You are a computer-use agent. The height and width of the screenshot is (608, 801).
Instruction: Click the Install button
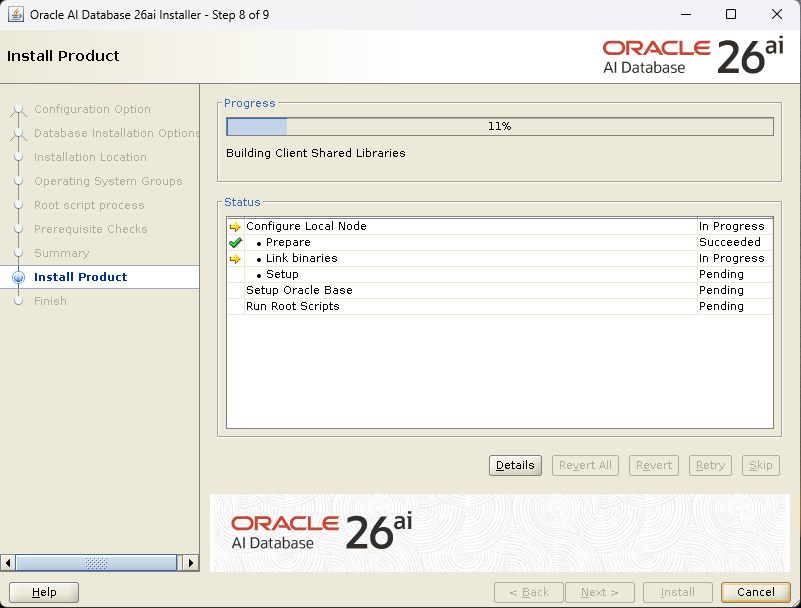point(677,592)
